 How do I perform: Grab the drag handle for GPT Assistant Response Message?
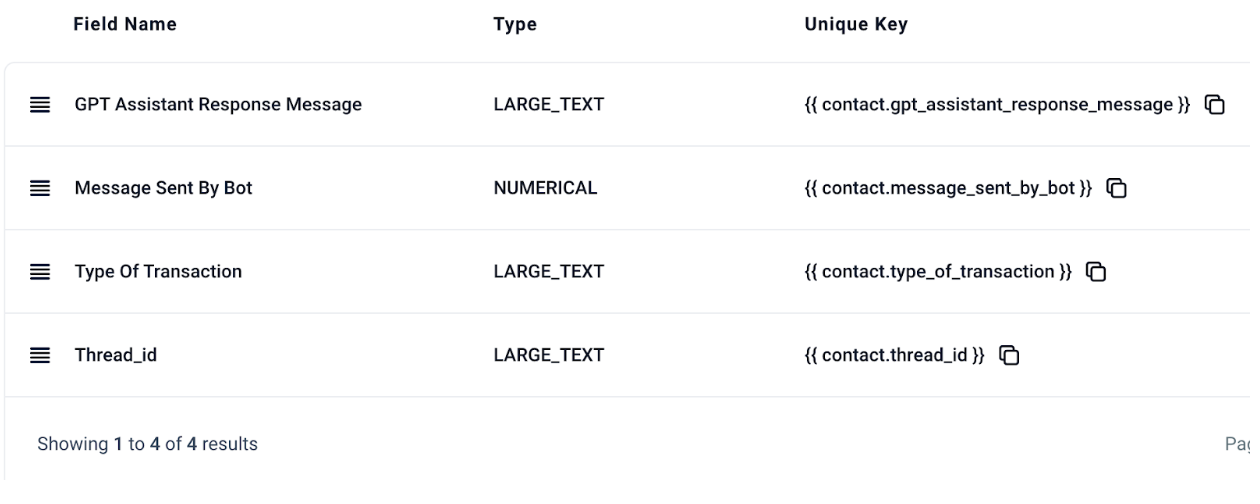coord(38,104)
